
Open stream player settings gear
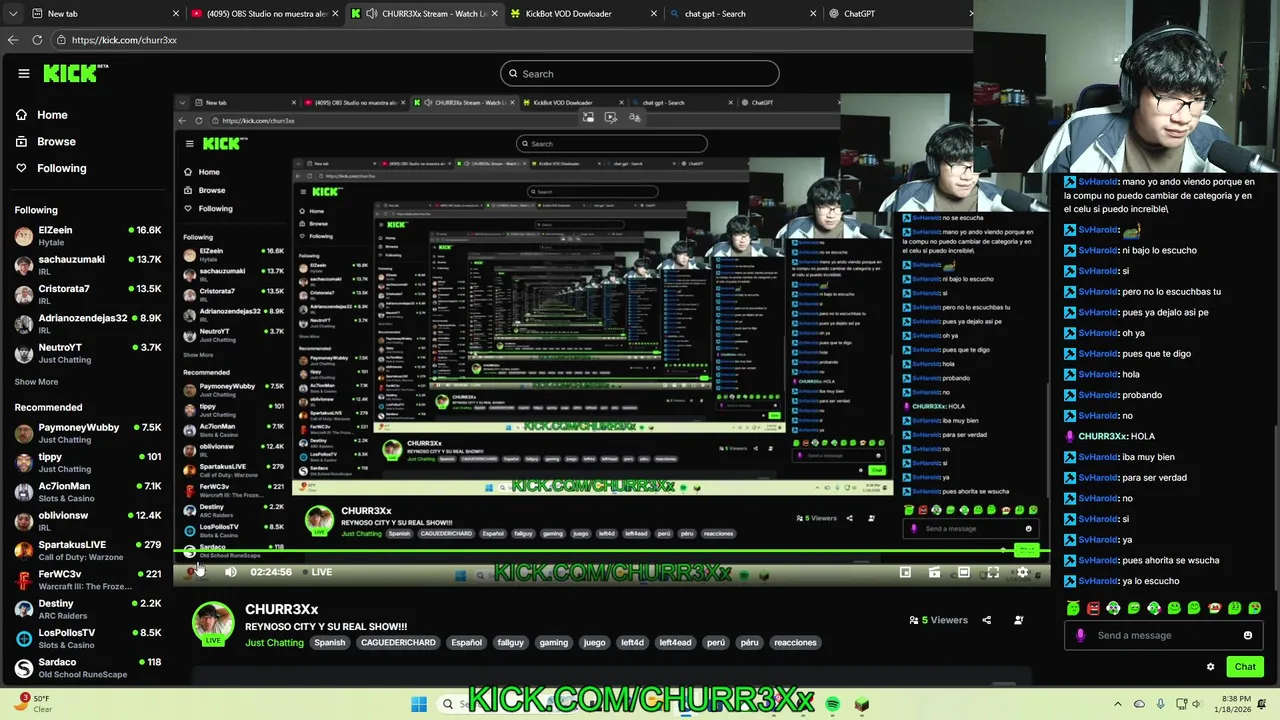click(1022, 572)
